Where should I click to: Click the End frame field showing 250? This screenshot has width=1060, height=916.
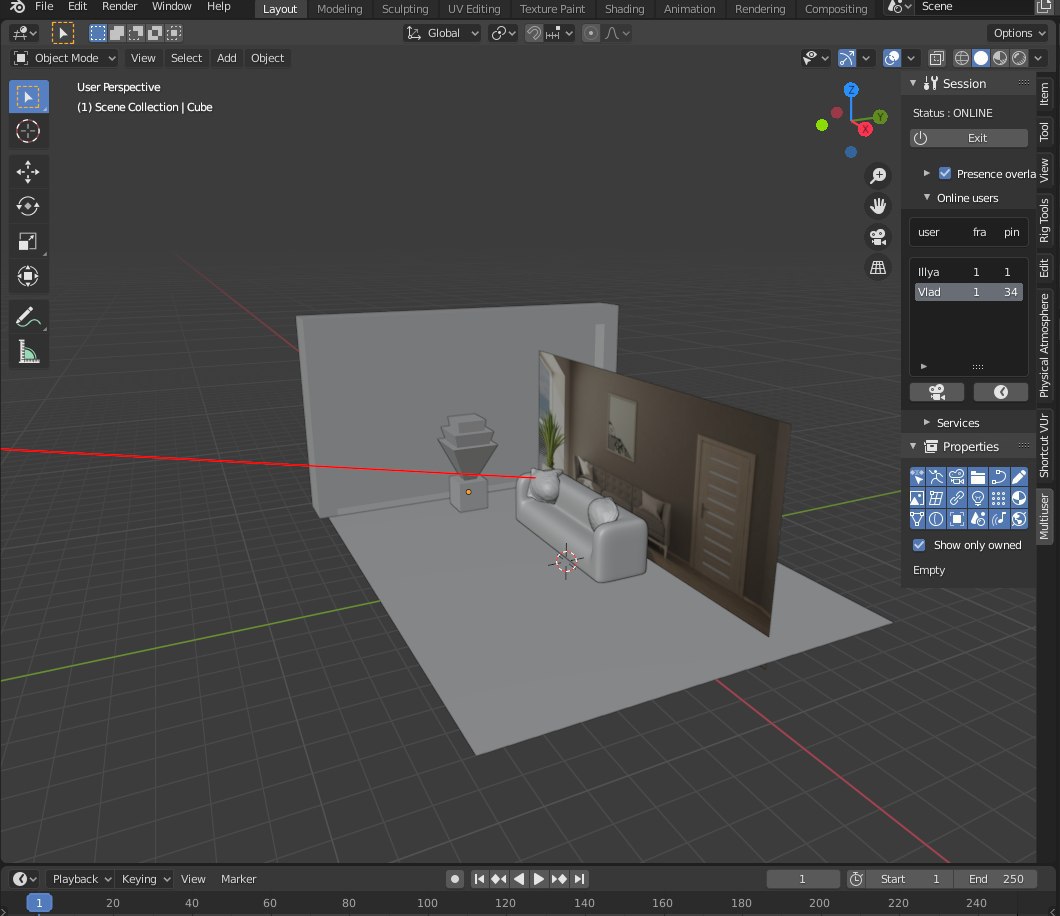coord(996,879)
